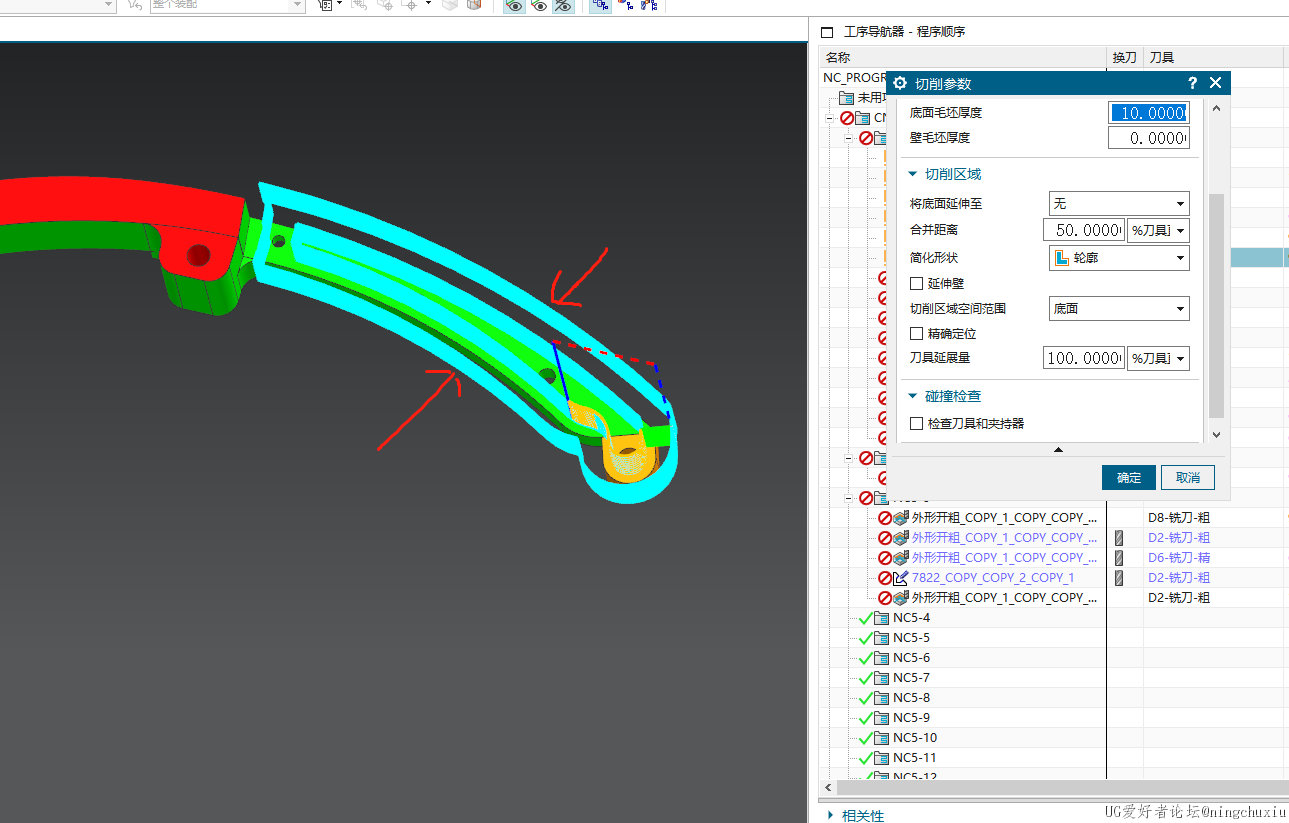Select the NC_PROGR root node

855,78
